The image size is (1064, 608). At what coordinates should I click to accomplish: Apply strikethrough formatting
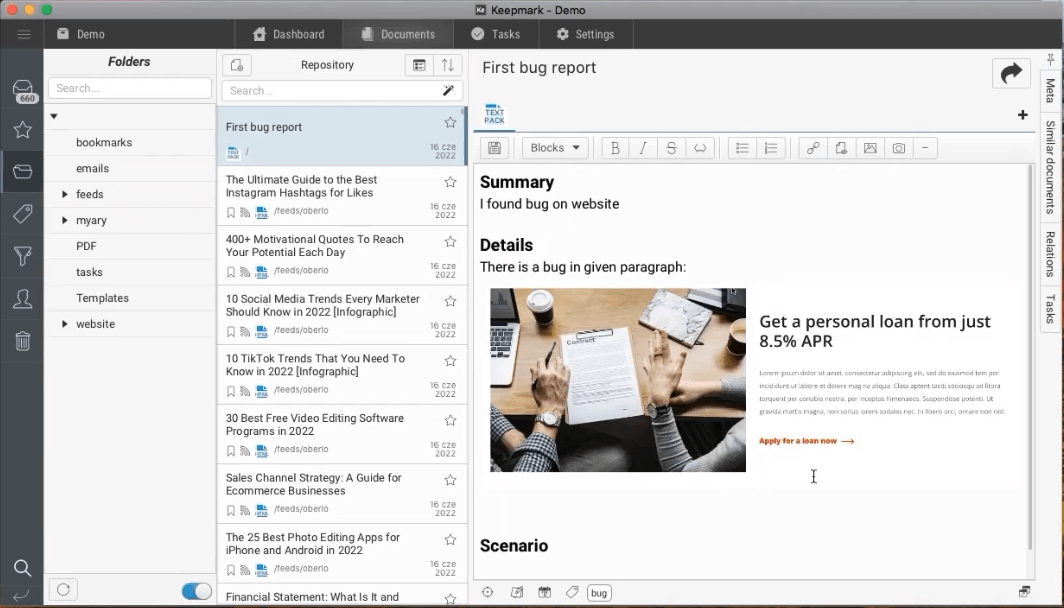click(x=671, y=148)
